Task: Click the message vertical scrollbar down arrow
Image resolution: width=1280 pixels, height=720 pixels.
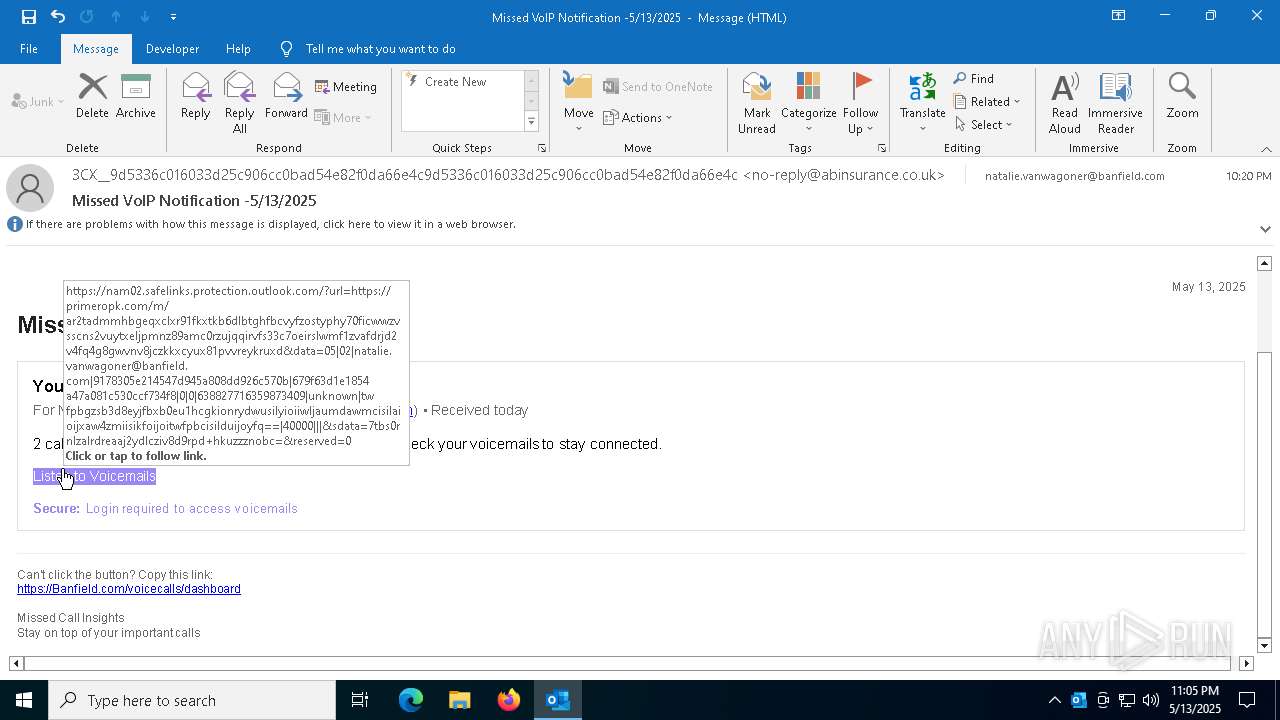Action: 1264,645
